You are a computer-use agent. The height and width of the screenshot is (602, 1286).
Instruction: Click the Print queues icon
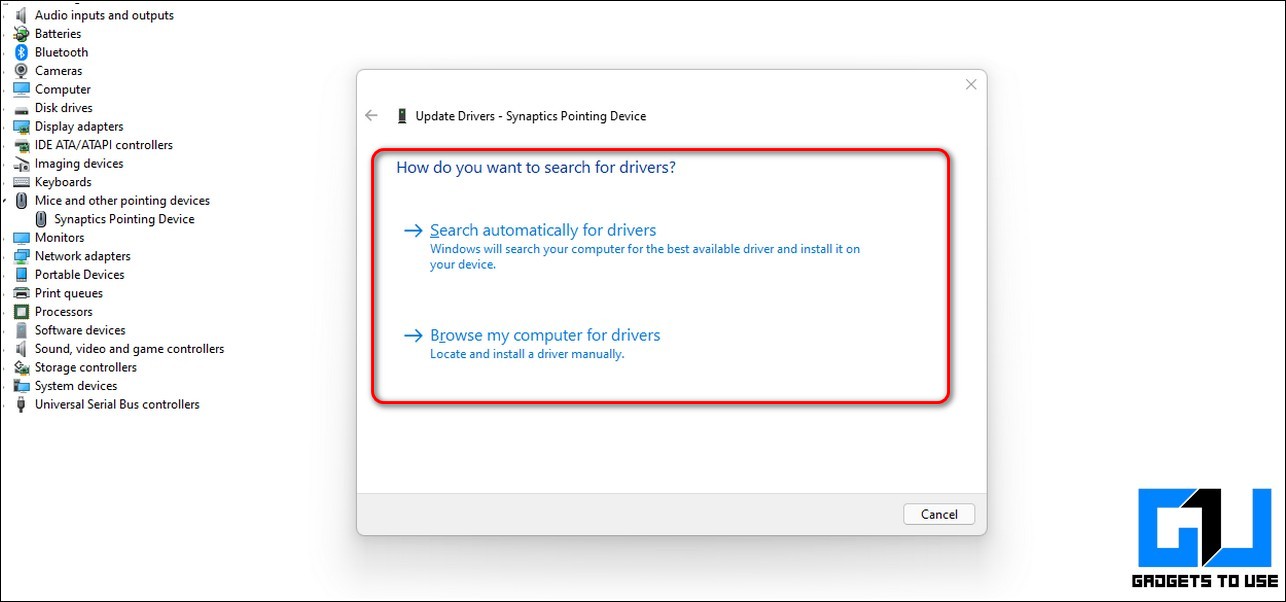[21, 293]
